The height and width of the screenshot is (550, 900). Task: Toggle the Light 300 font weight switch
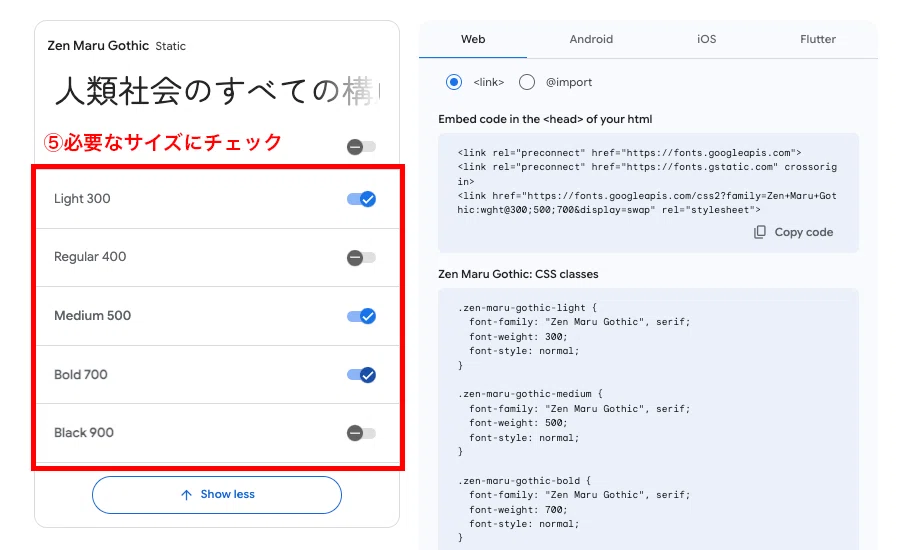[361, 199]
